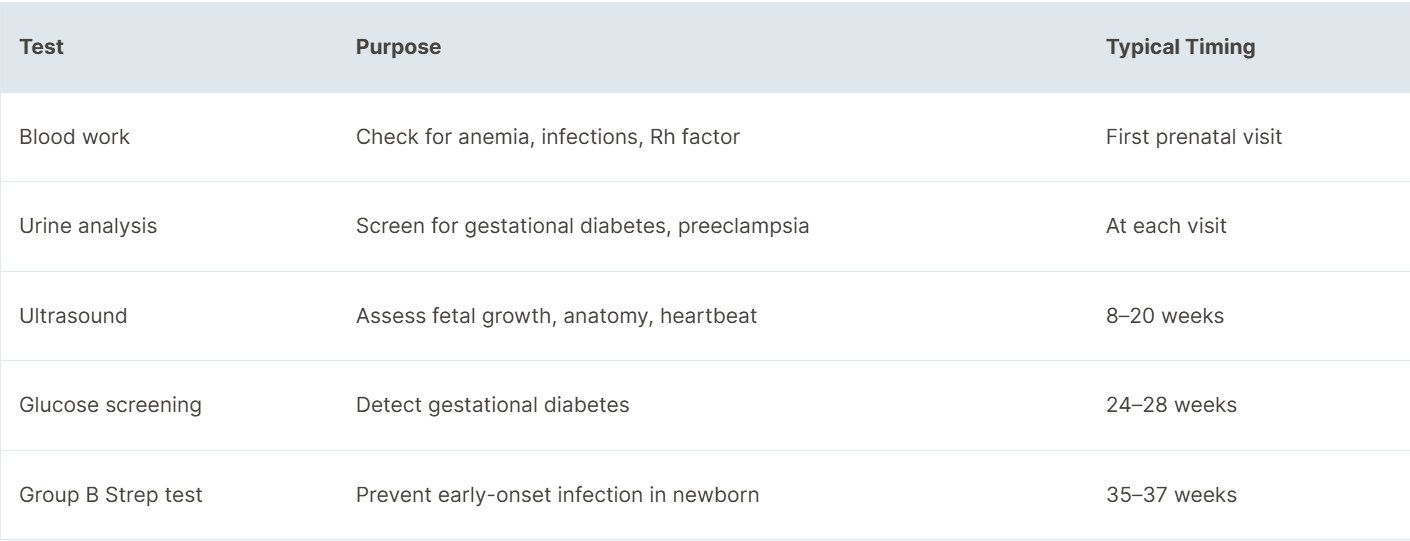
Task: Select the Glucose screening cell
Action: (98, 406)
